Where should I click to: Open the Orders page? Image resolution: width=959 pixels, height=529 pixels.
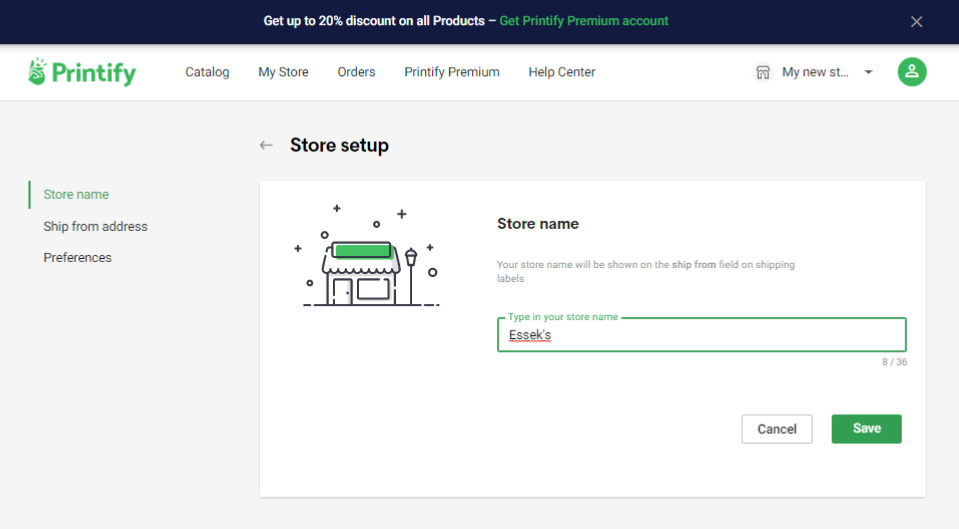(356, 72)
